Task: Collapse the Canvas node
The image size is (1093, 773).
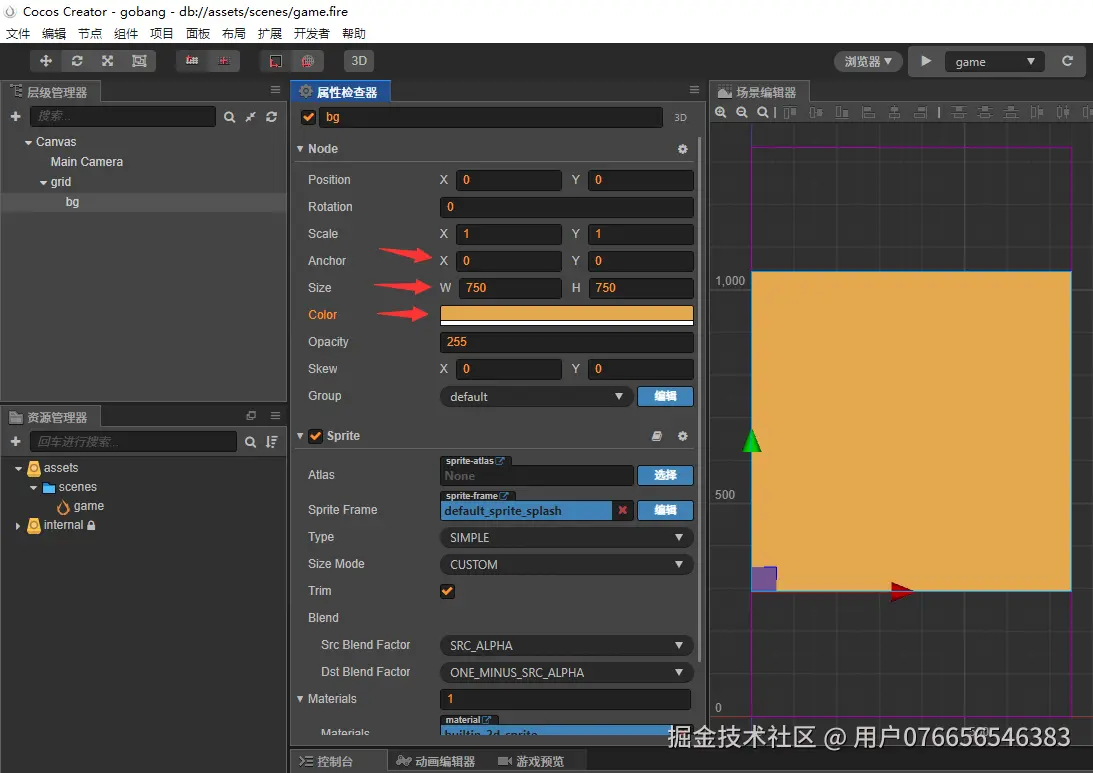Action: [x=29, y=142]
